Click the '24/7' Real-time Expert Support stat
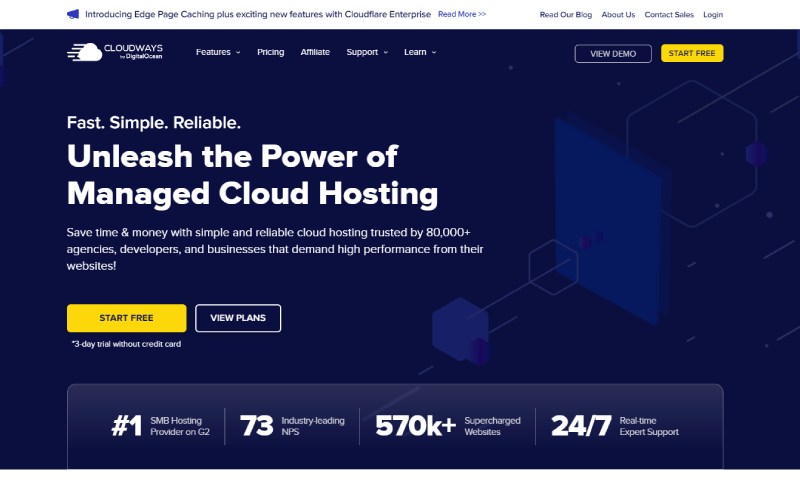Image resolution: width=800 pixels, height=500 pixels. tap(615, 426)
